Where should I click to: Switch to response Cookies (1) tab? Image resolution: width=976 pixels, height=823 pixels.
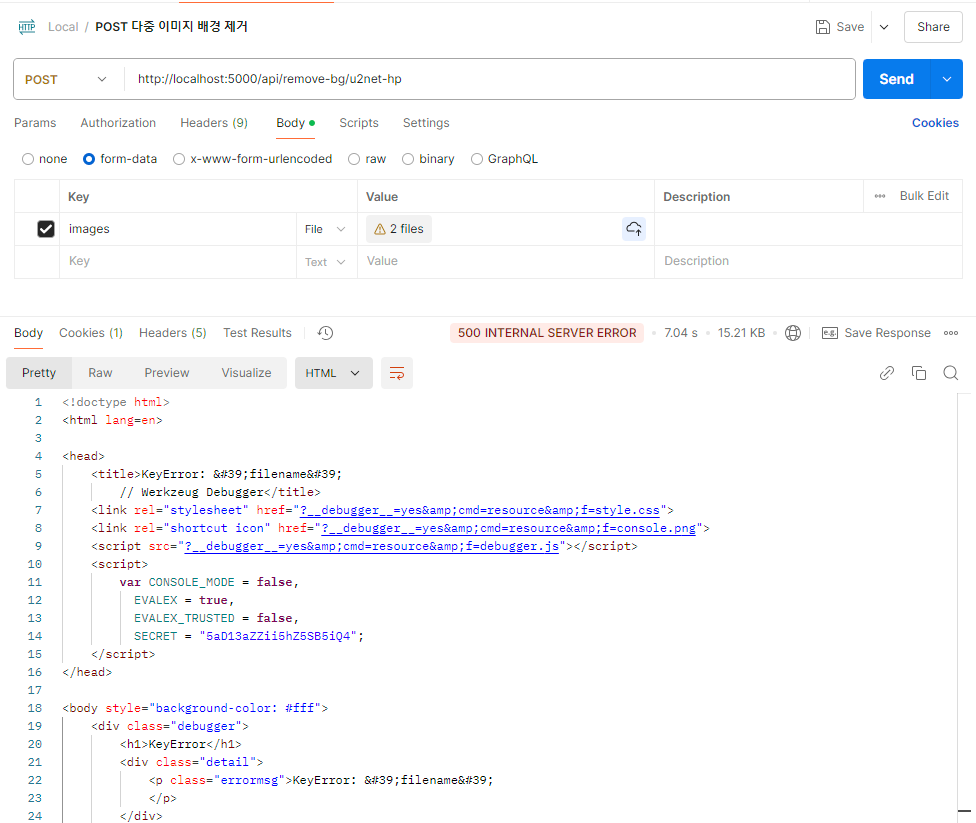91,333
